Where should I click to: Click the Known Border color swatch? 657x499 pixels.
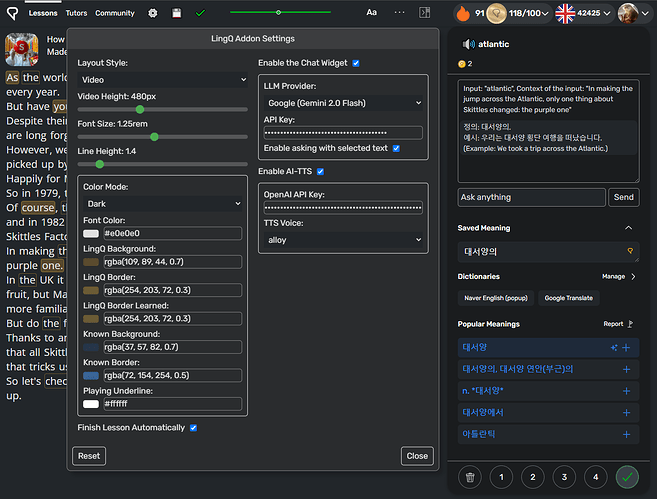[91, 375]
